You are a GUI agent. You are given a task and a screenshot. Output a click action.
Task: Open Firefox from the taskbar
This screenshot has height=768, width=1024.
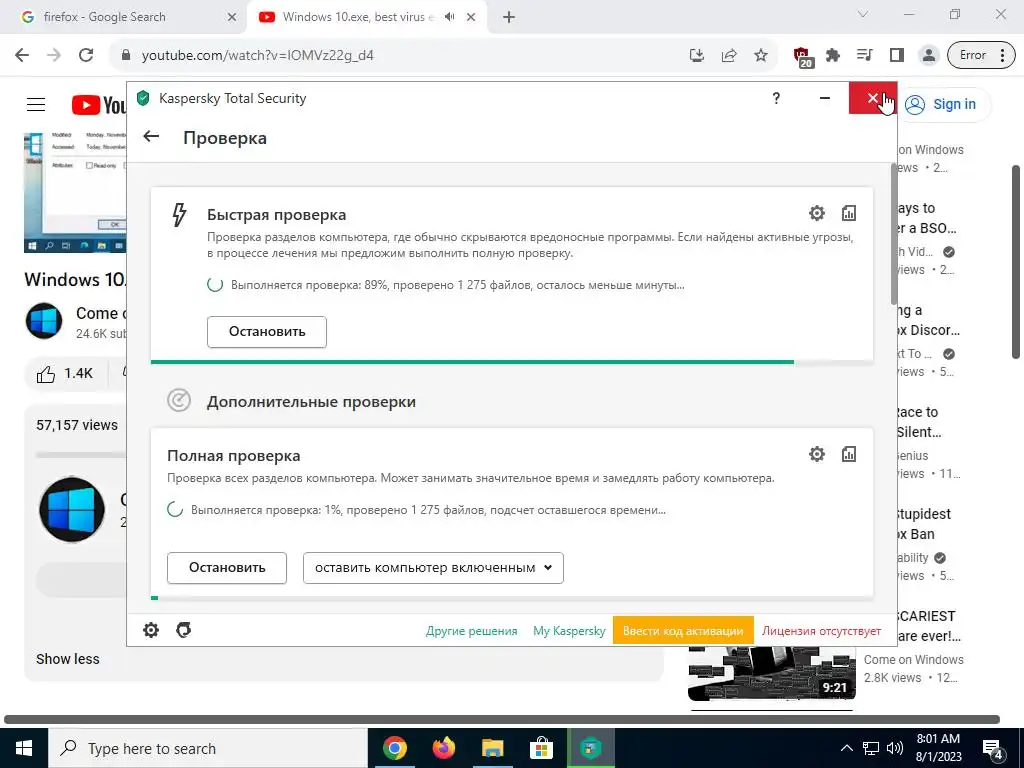click(444, 748)
